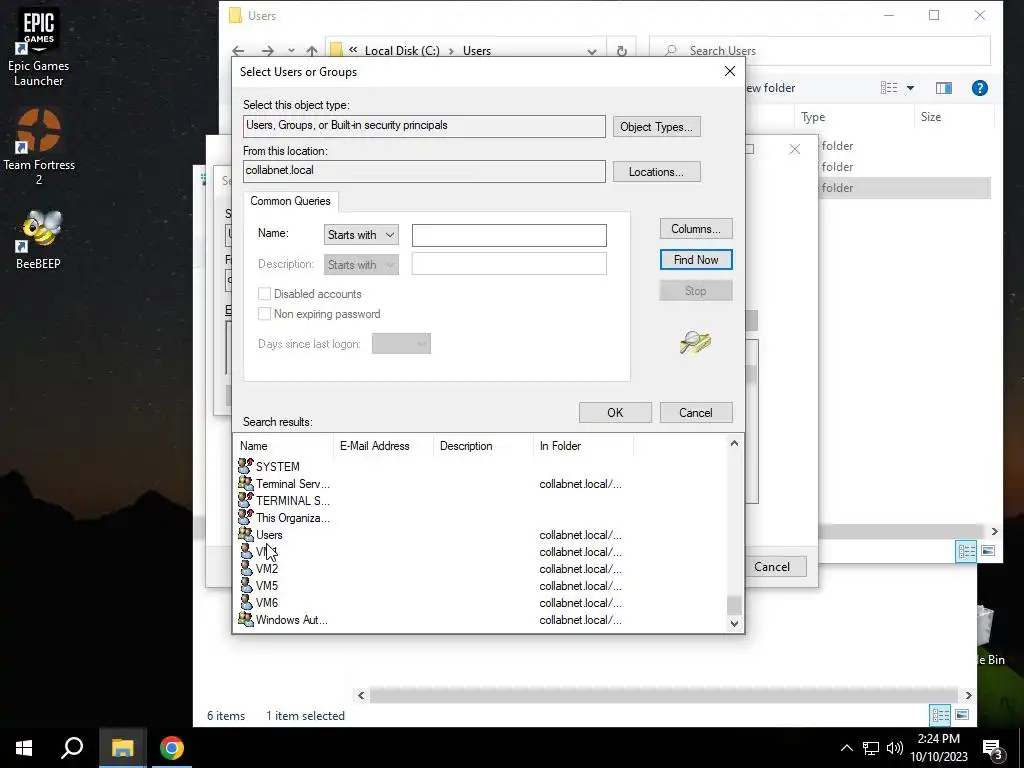Click the search-results flashlight animation icon
The height and width of the screenshot is (768, 1024).
coord(695,342)
